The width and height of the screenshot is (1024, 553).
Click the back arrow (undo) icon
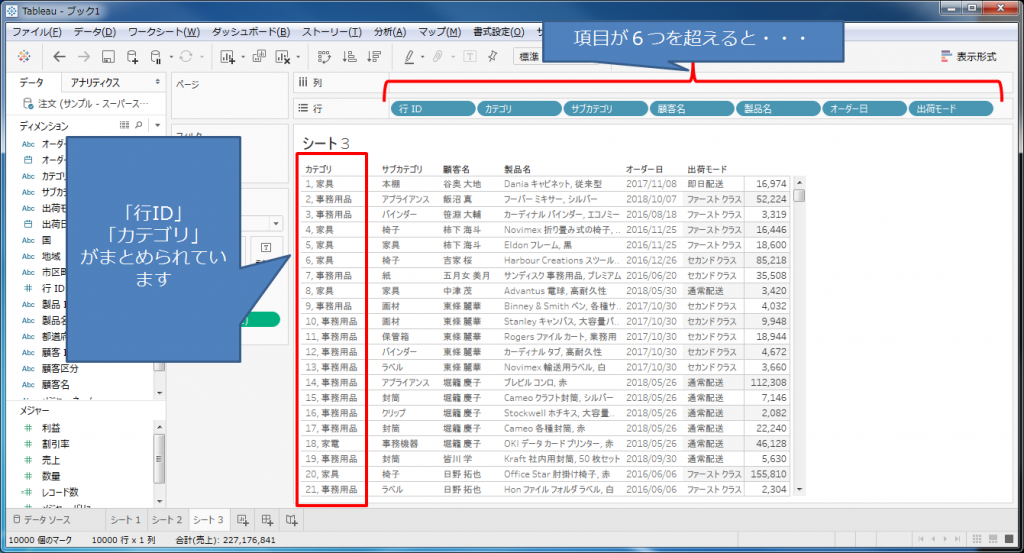tap(58, 56)
